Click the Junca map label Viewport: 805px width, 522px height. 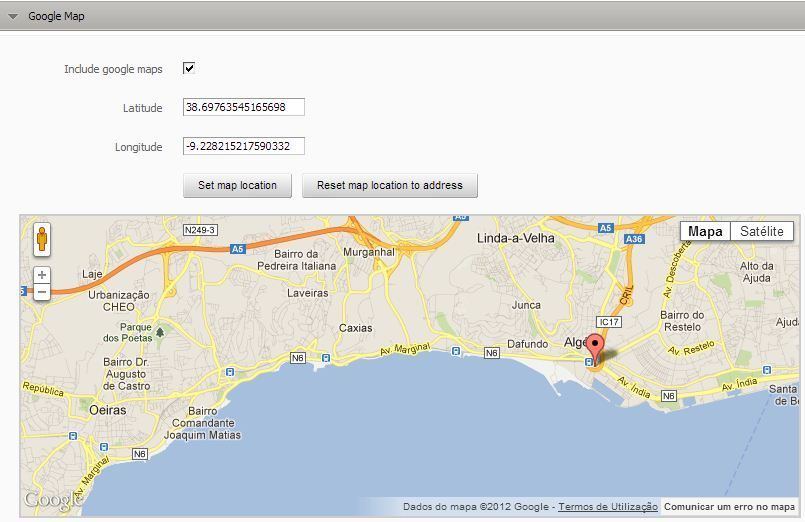526,305
